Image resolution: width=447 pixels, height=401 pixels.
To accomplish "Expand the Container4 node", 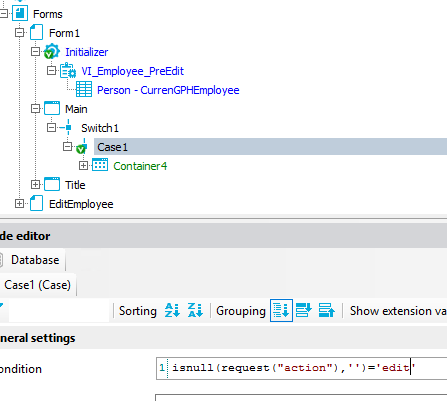I will [83, 165].
